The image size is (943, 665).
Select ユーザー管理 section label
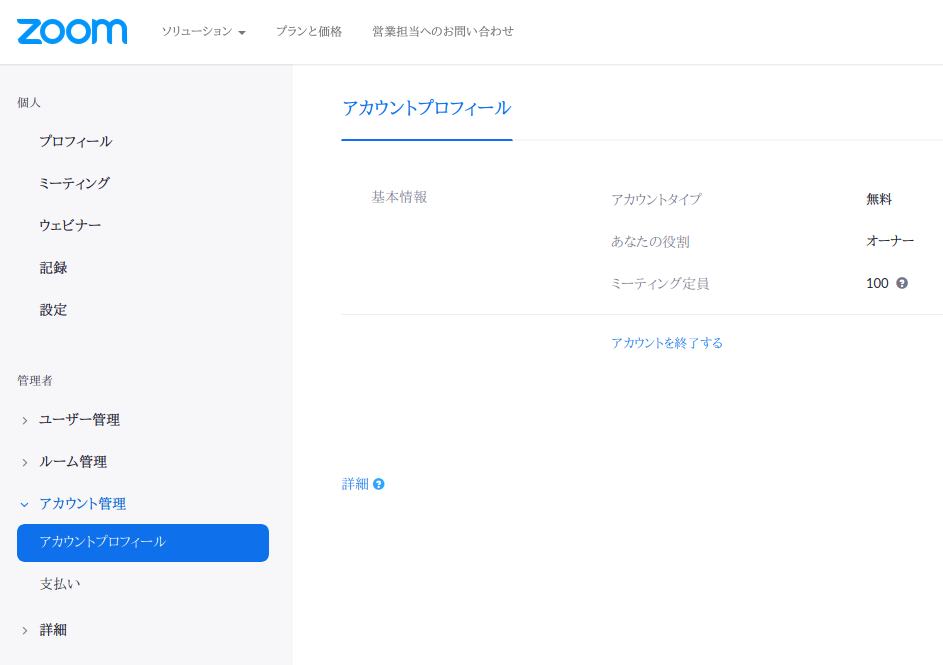pyautogui.click(x=79, y=420)
